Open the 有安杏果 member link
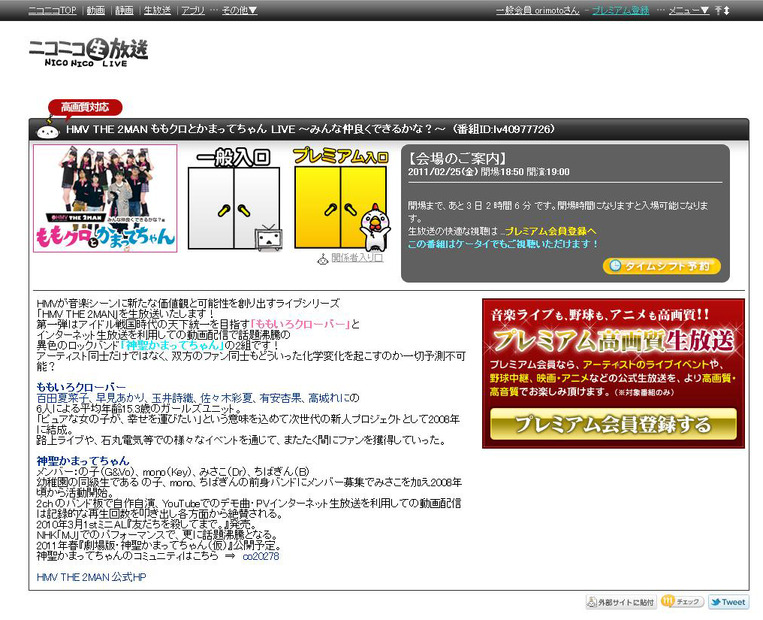Viewport: 763px width, 620px height. 280,398
